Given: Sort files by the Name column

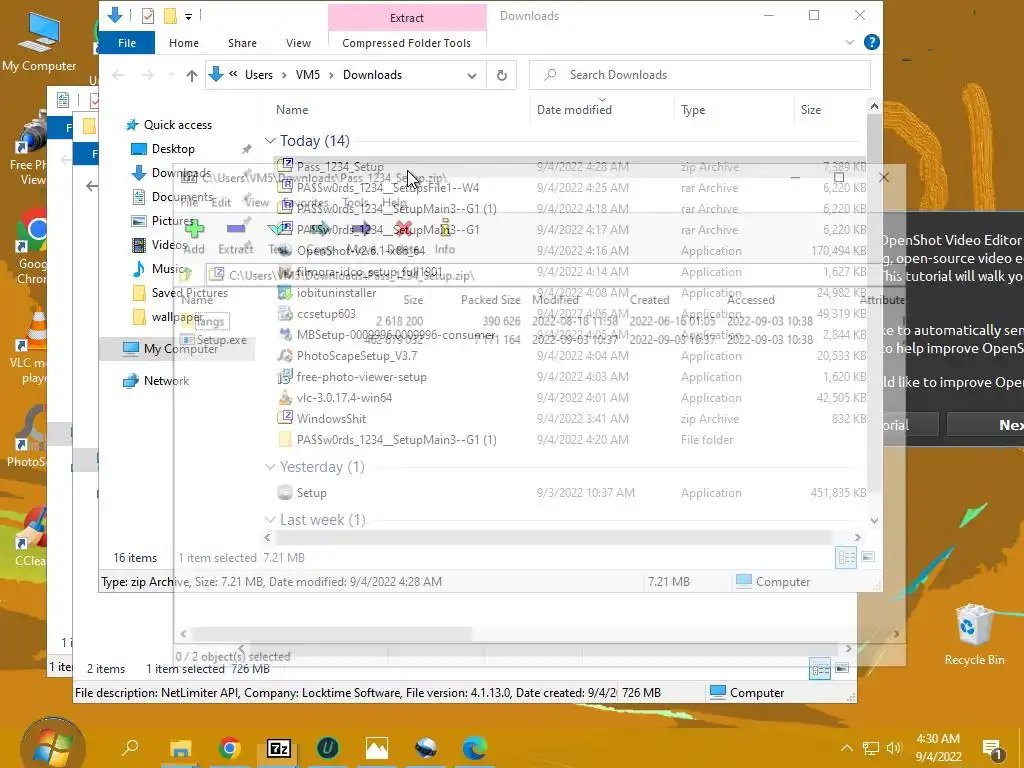Looking at the screenshot, I should [292, 110].
